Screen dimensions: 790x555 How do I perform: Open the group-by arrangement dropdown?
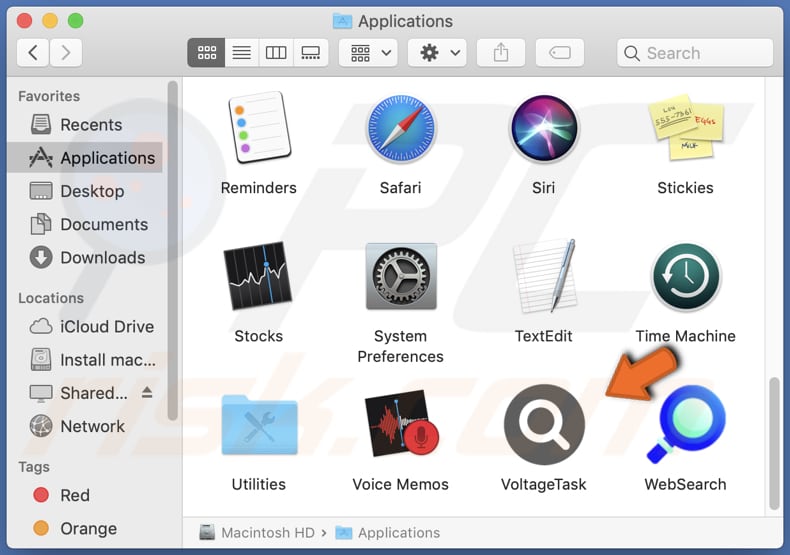pyautogui.click(x=368, y=52)
